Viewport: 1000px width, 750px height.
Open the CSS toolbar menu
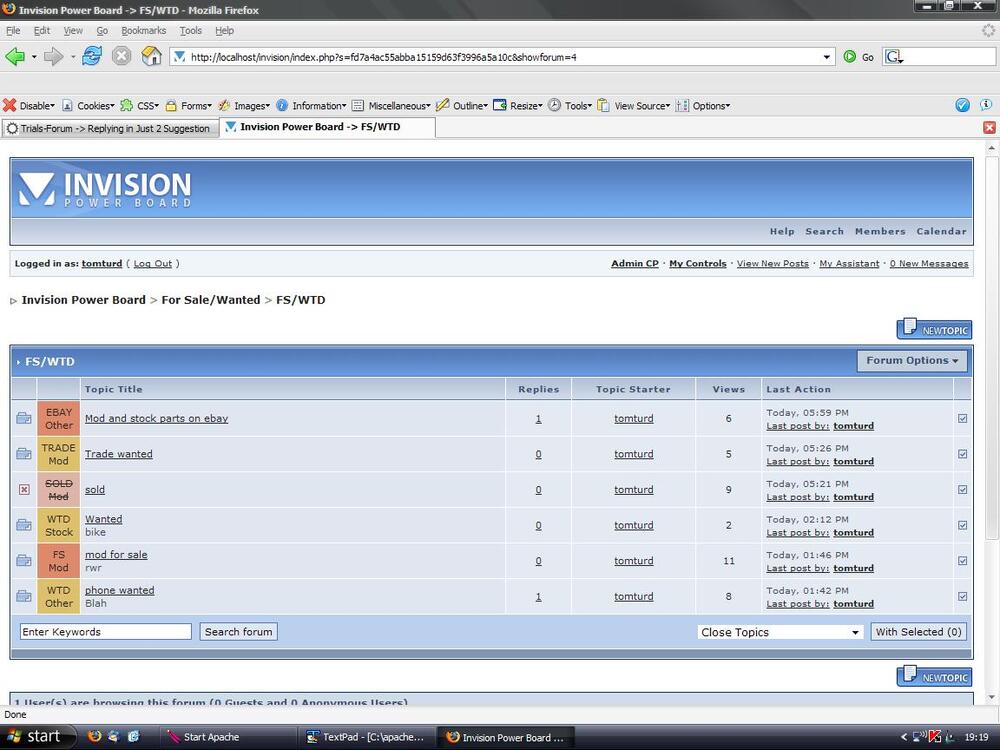pyautogui.click(x=139, y=106)
